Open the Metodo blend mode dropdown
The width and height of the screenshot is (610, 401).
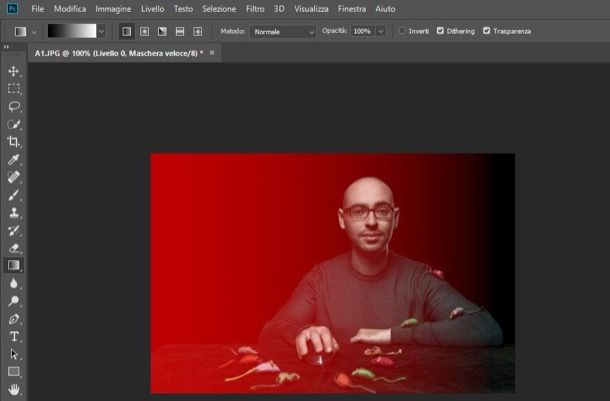coord(283,32)
